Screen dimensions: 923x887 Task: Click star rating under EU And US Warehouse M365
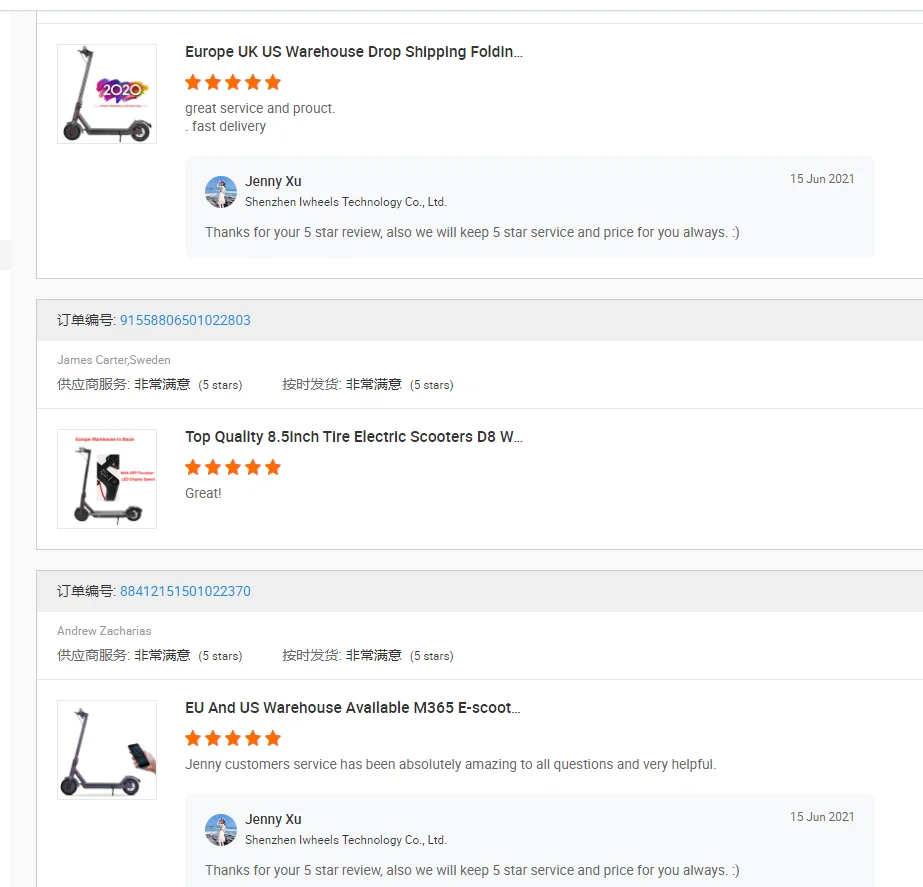[233, 738]
